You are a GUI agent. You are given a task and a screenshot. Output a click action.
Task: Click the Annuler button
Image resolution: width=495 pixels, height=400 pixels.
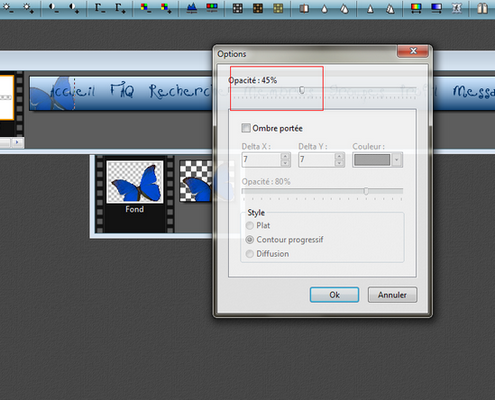(392, 295)
